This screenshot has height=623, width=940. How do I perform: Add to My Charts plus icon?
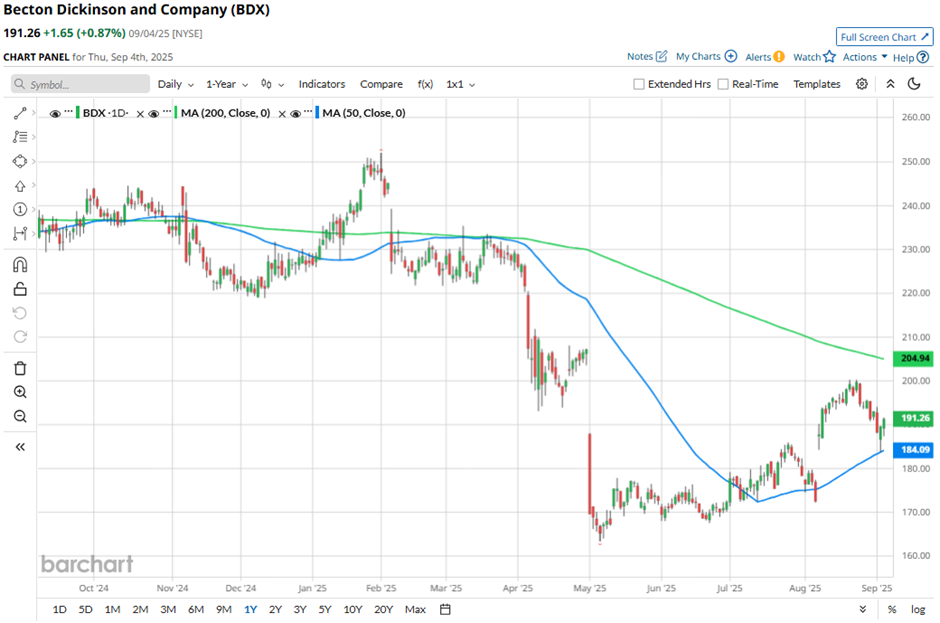pos(731,56)
